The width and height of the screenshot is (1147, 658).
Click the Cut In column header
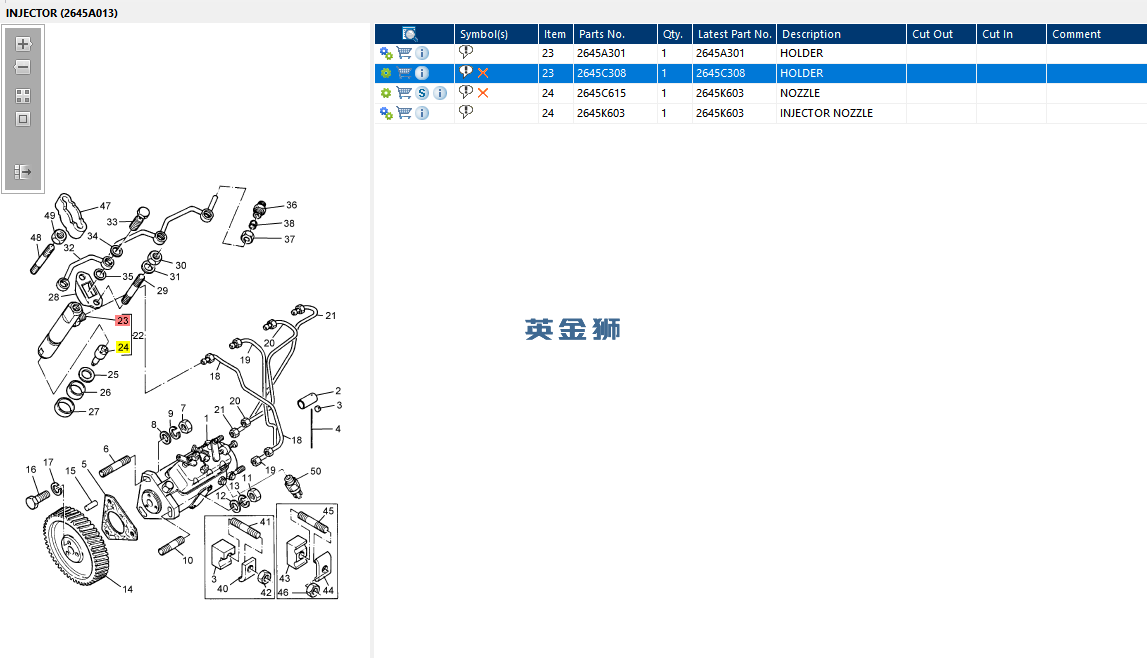[x=1012, y=34]
